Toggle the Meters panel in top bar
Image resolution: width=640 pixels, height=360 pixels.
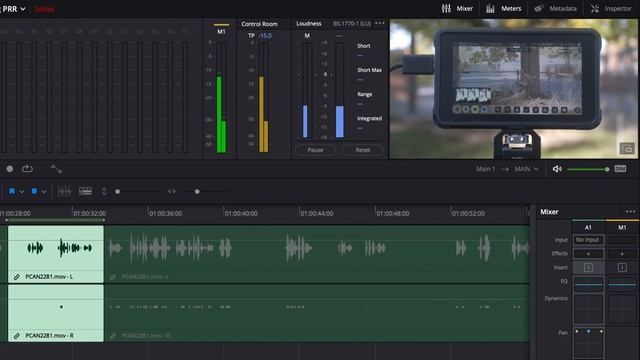(x=504, y=9)
